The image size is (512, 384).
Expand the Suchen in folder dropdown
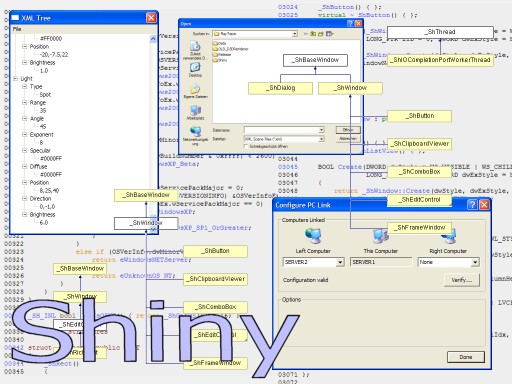295,34
